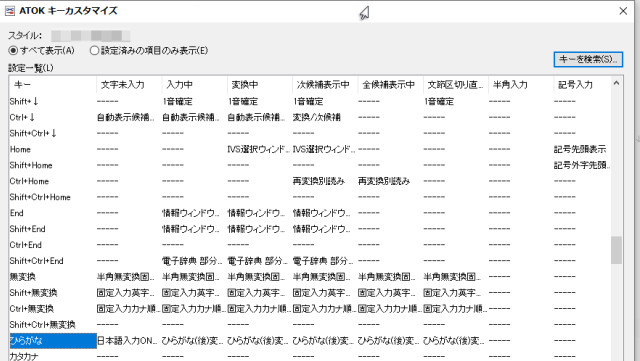This screenshot has height=361, width=640.
Task: Click ひらがな(後)変 under 入力中
Action: click(192, 340)
